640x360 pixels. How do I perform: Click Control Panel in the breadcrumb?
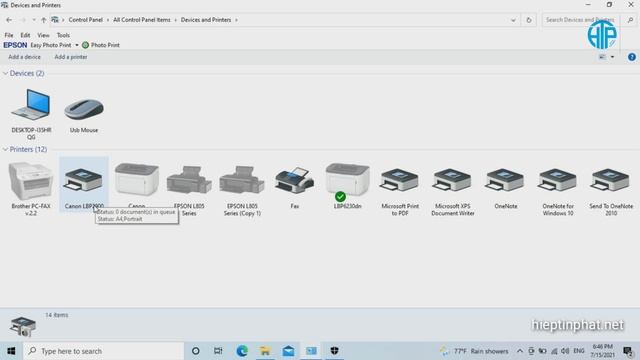click(x=85, y=20)
